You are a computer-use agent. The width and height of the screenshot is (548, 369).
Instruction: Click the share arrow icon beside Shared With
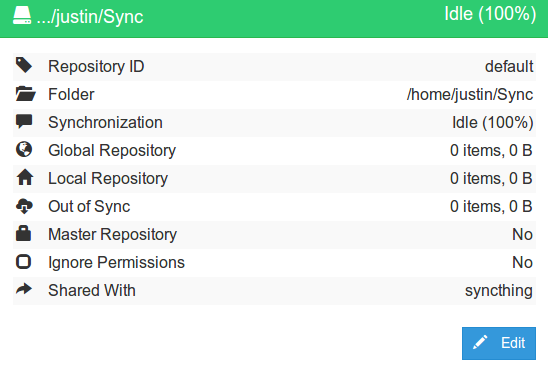tap(24, 289)
